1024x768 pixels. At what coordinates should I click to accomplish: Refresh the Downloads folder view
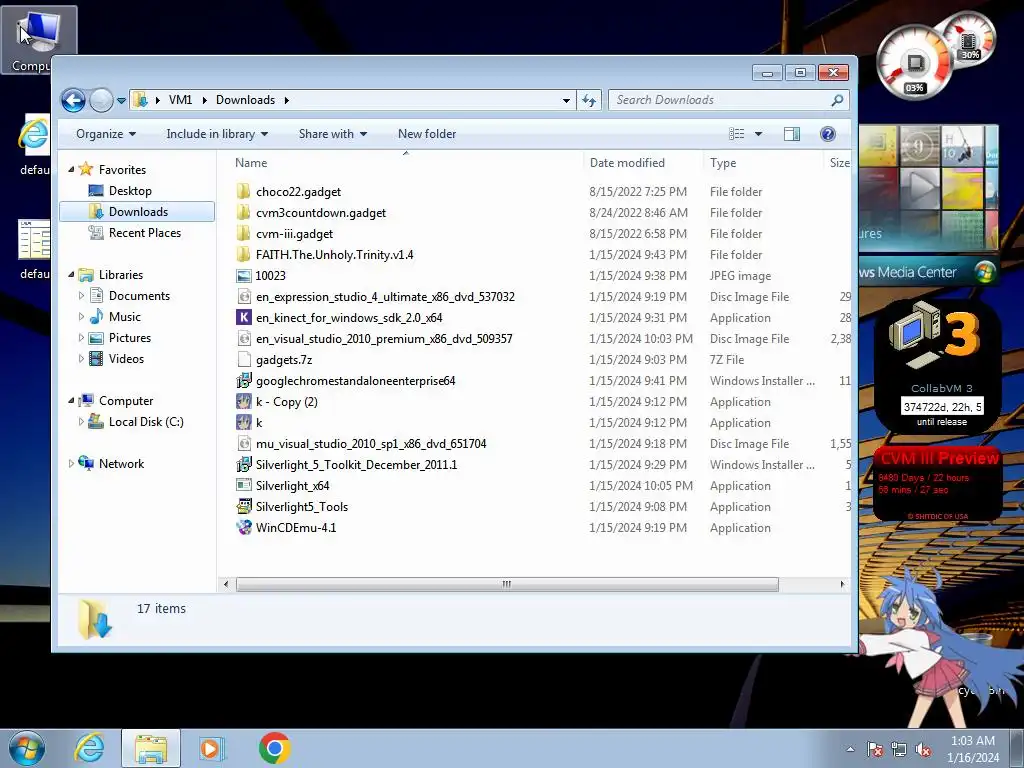tap(589, 100)
